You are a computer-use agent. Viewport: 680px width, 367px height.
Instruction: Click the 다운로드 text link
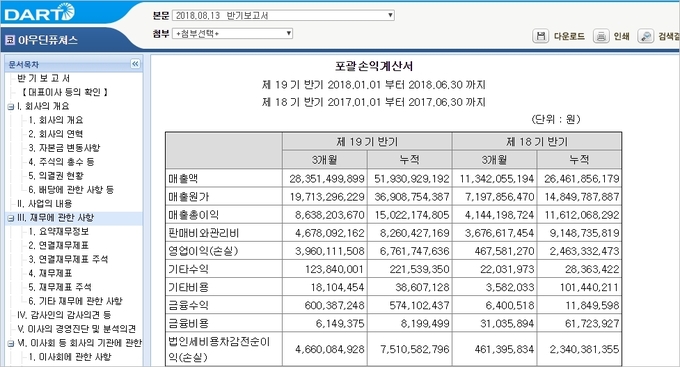569,36
